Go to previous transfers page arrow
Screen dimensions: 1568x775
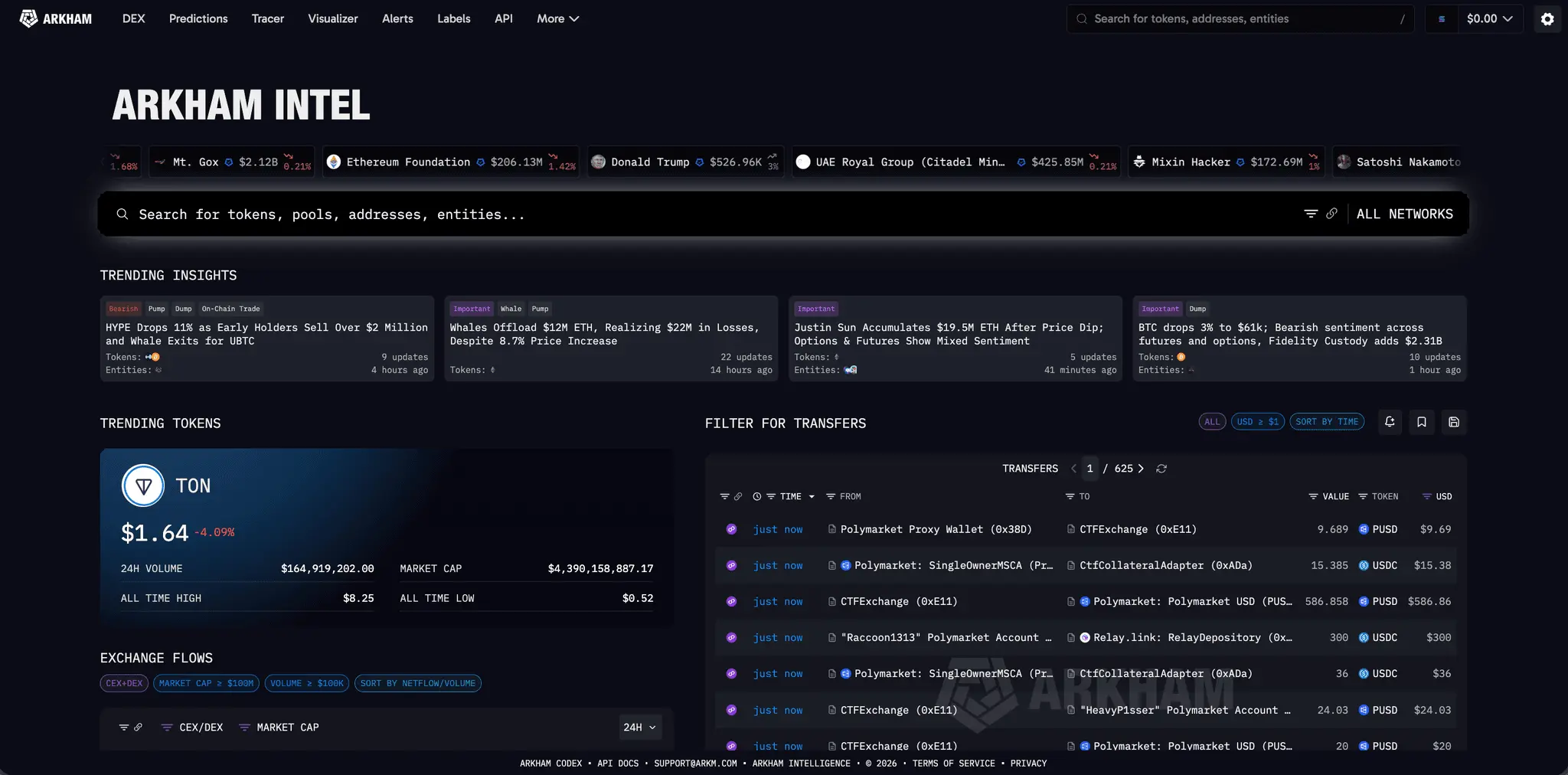pyautogui.click(x=1073, y=469)
